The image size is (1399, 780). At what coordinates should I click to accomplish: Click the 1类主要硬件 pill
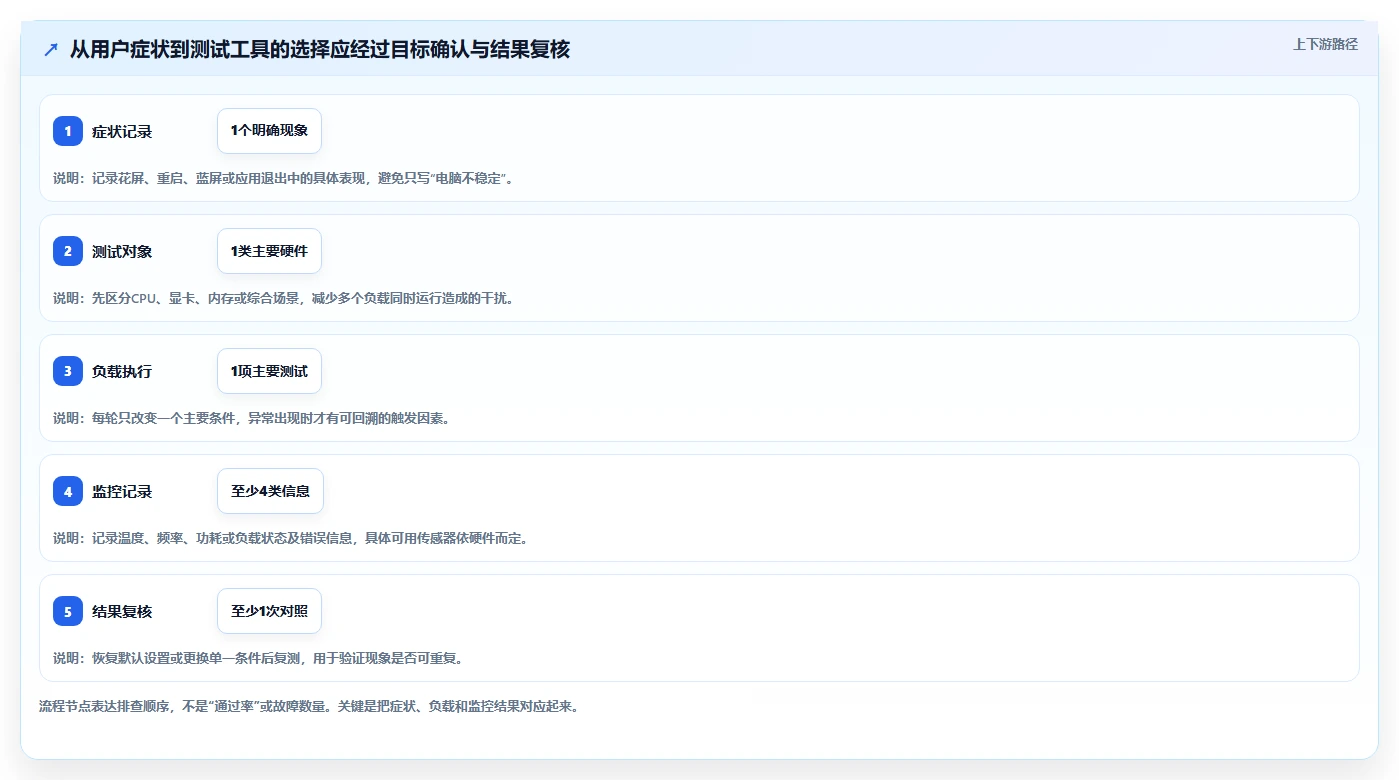(x=269, y=251)
